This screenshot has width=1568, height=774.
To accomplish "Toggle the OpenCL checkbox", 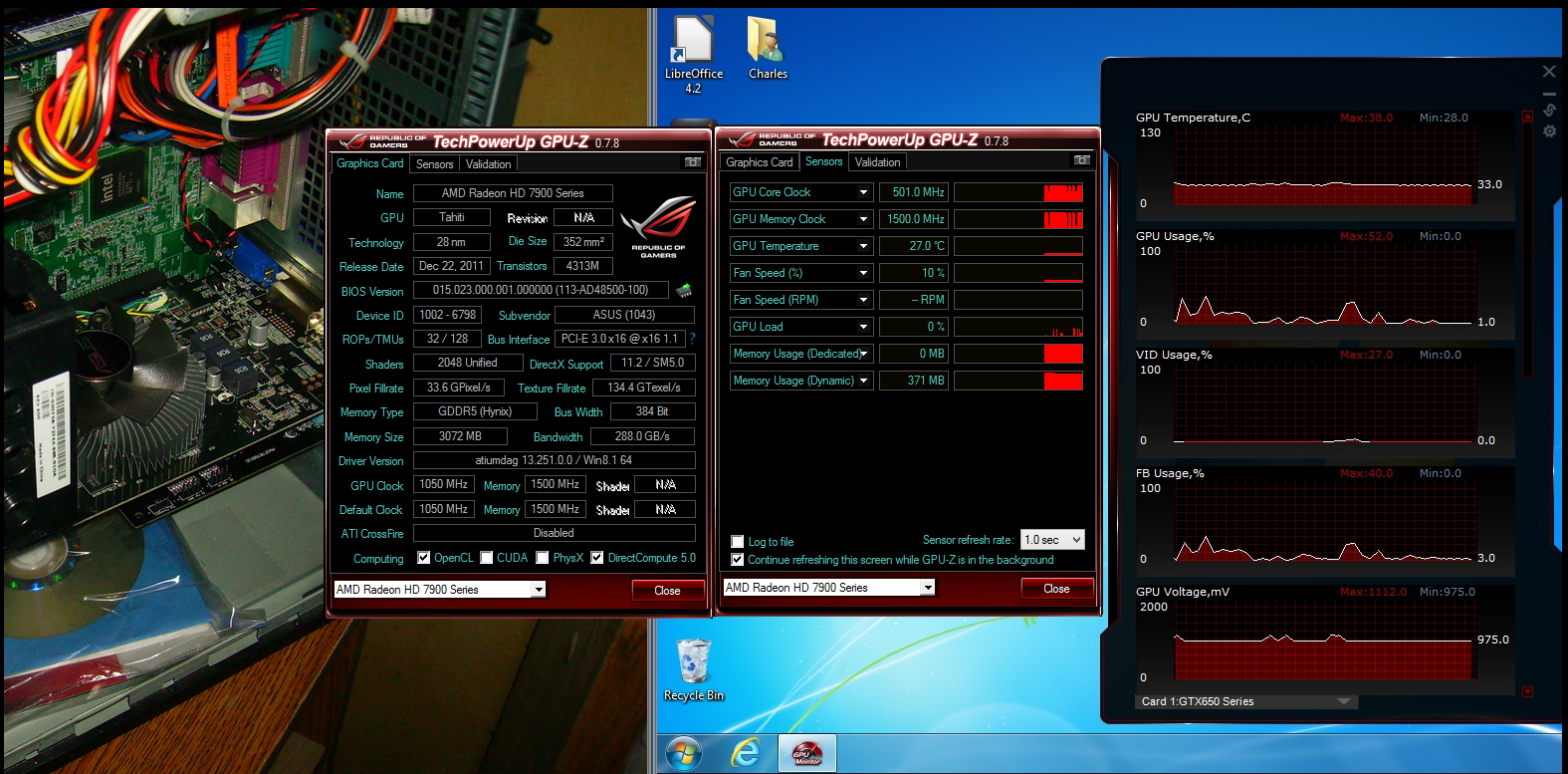I will click(x=424, y=558).
